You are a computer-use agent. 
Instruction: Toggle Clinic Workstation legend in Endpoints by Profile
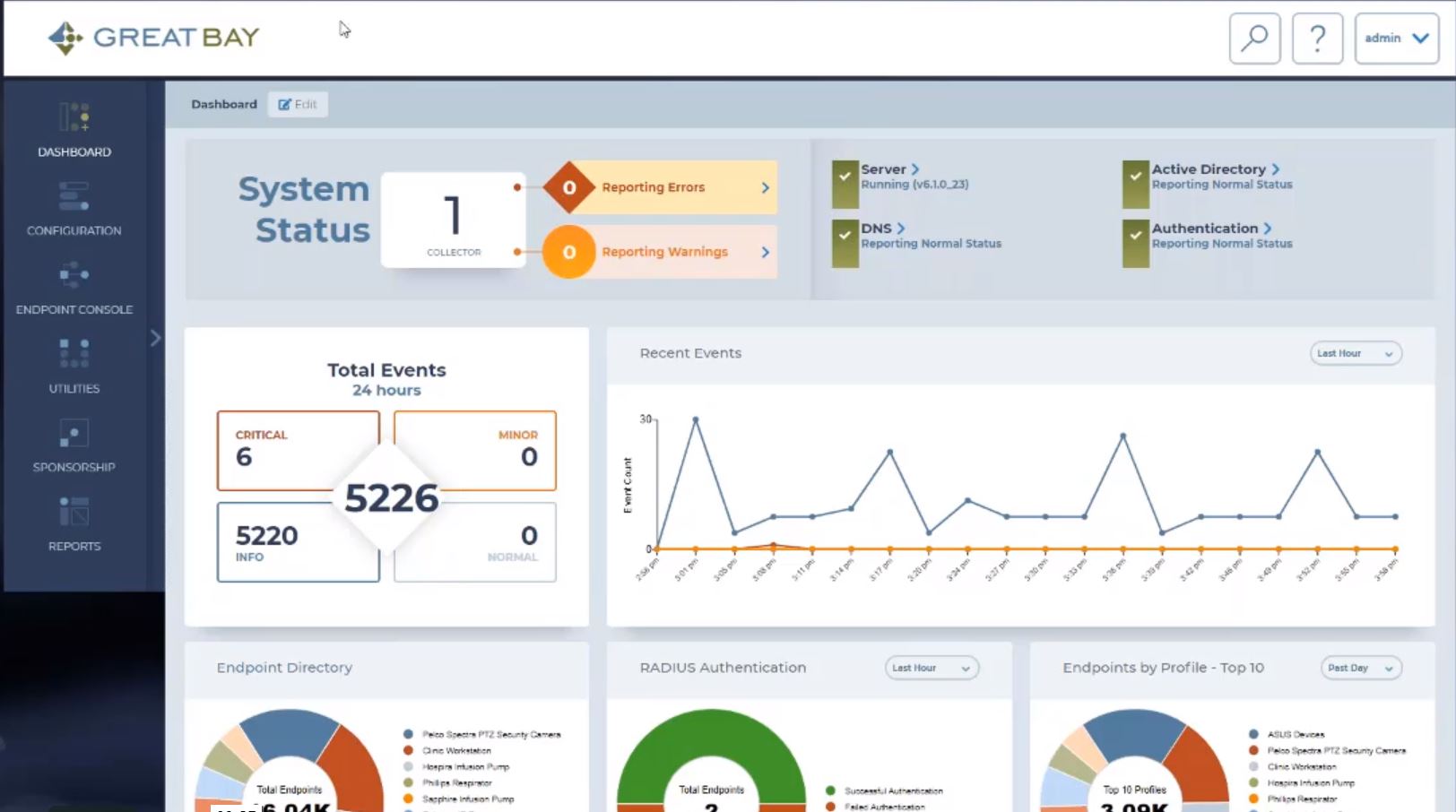pos(1293,766)
